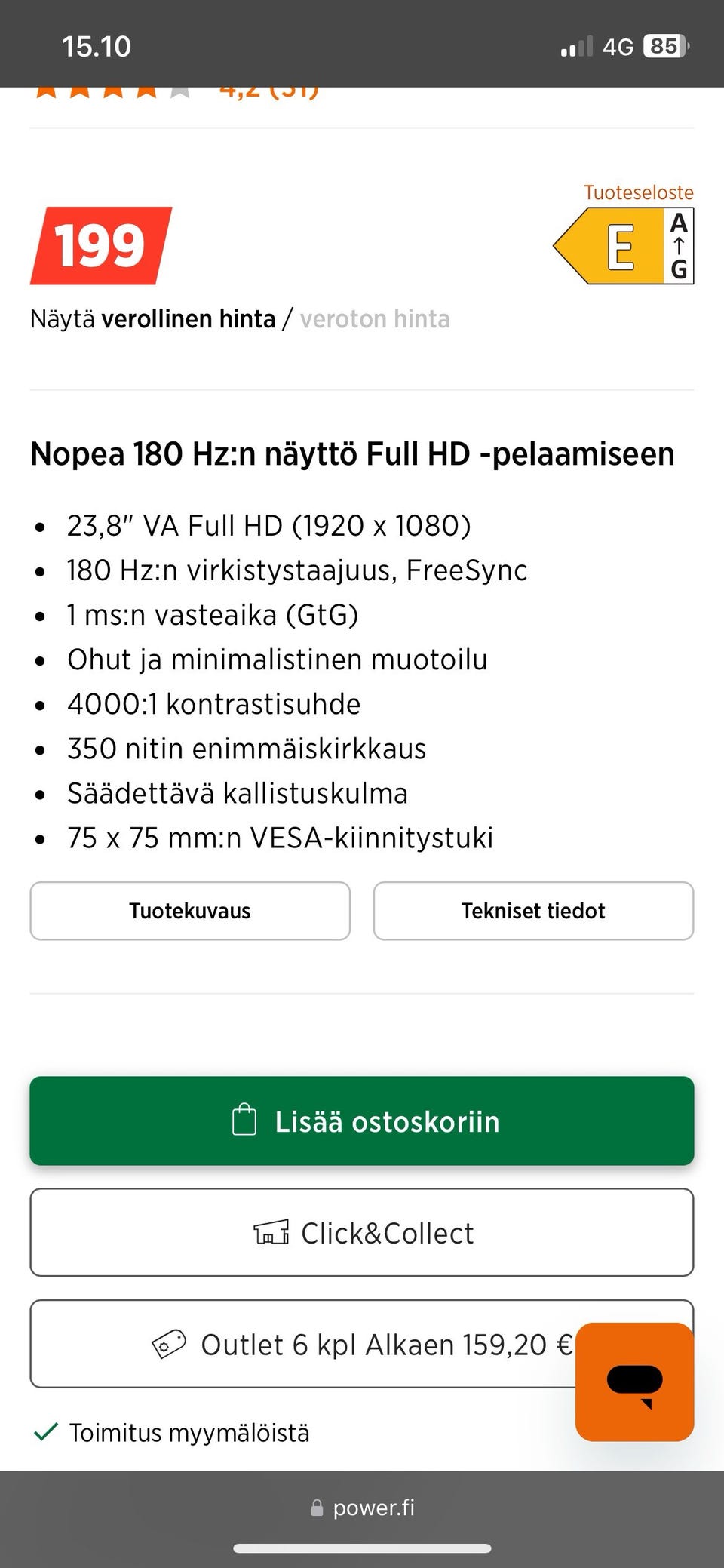Tap the padlock icon next to power.fi
The image size is (724, 1568).
318,1508
